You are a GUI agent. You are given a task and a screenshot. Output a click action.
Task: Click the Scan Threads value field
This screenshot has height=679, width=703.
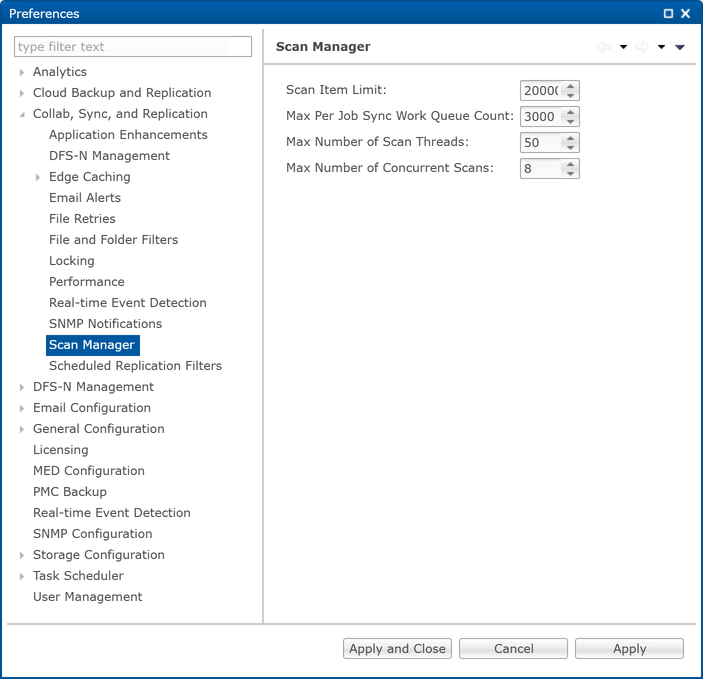[x=541, y=143]
